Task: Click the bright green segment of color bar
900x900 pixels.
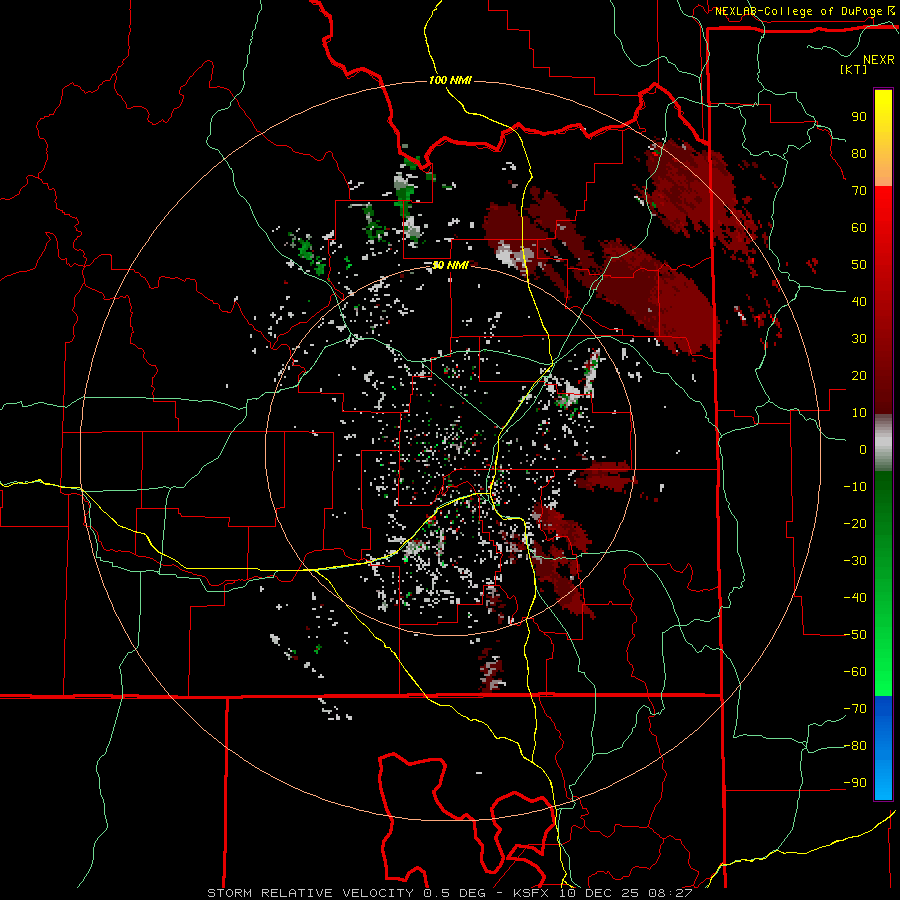Action: [x=883, y=660]
